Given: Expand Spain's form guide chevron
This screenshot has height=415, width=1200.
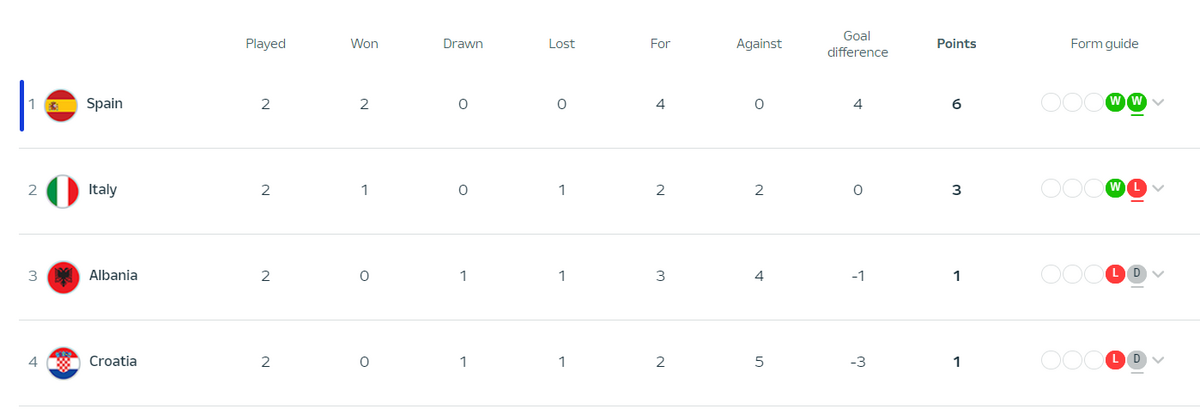Looking at the screenshot, I should 1158,103.
